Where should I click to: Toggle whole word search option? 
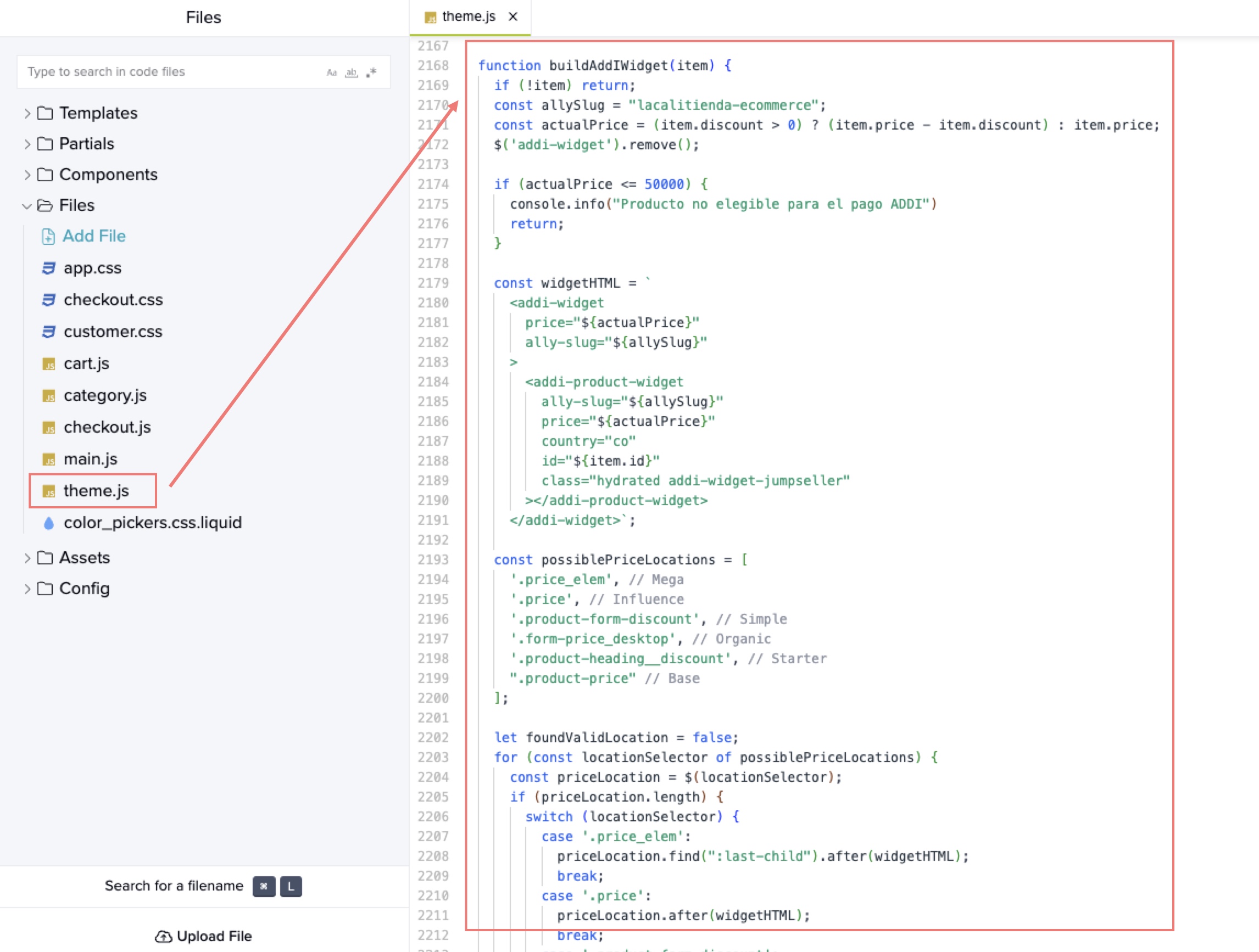351,72
